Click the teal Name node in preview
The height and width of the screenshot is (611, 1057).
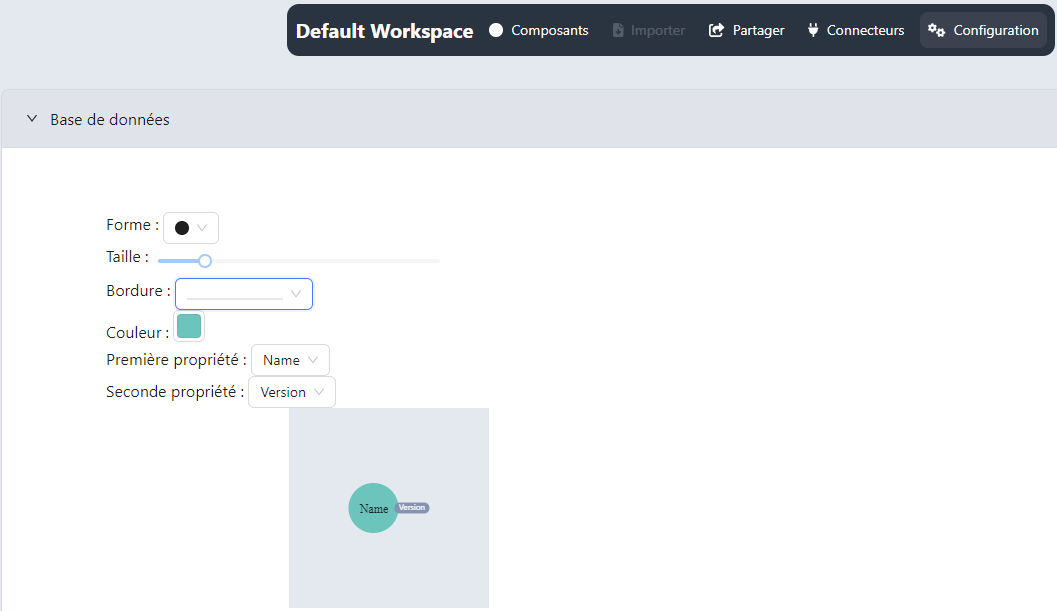(373, 508)
